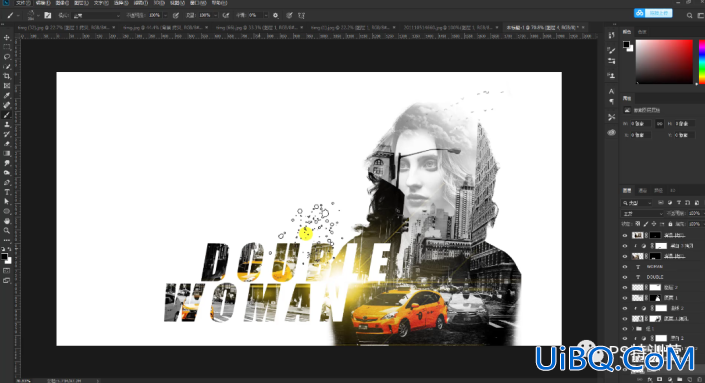Toggle eye of layer just below DOUBLE

(x=625, y=288)
